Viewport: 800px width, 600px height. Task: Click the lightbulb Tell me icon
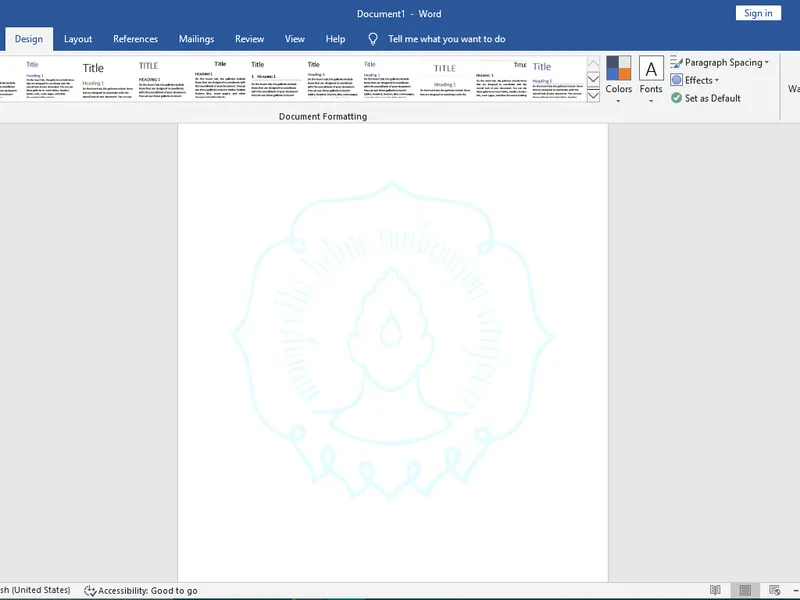tap(373, 39)
